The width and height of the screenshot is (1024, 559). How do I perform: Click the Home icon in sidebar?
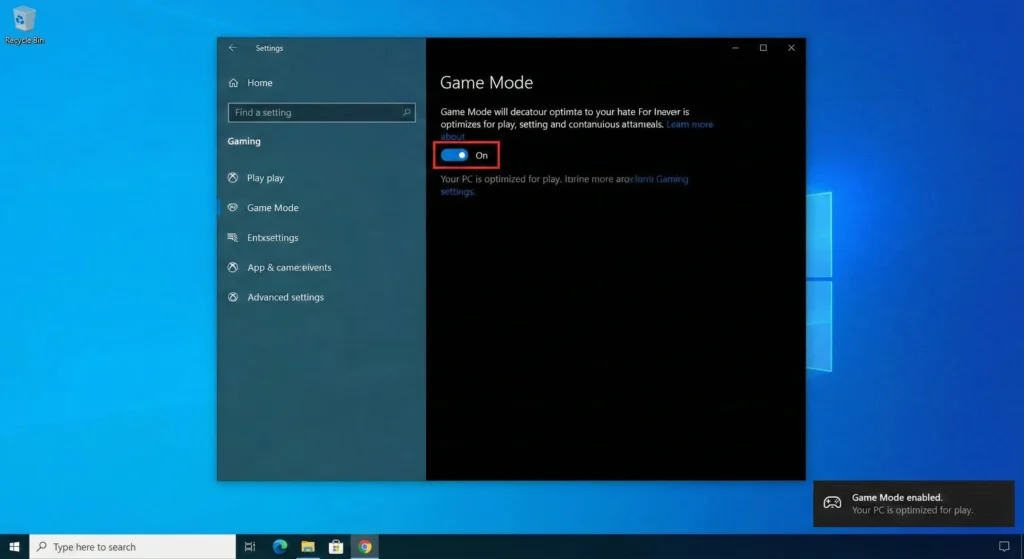233,83
